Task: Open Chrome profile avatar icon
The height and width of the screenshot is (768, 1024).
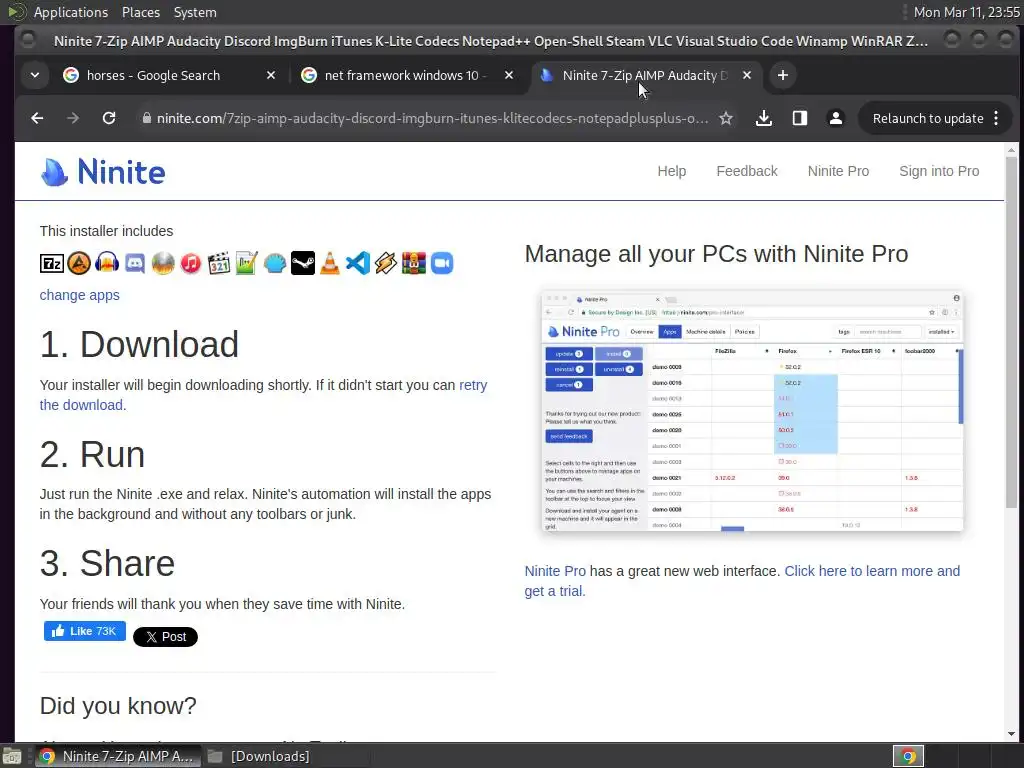Action: coord(835,118)
